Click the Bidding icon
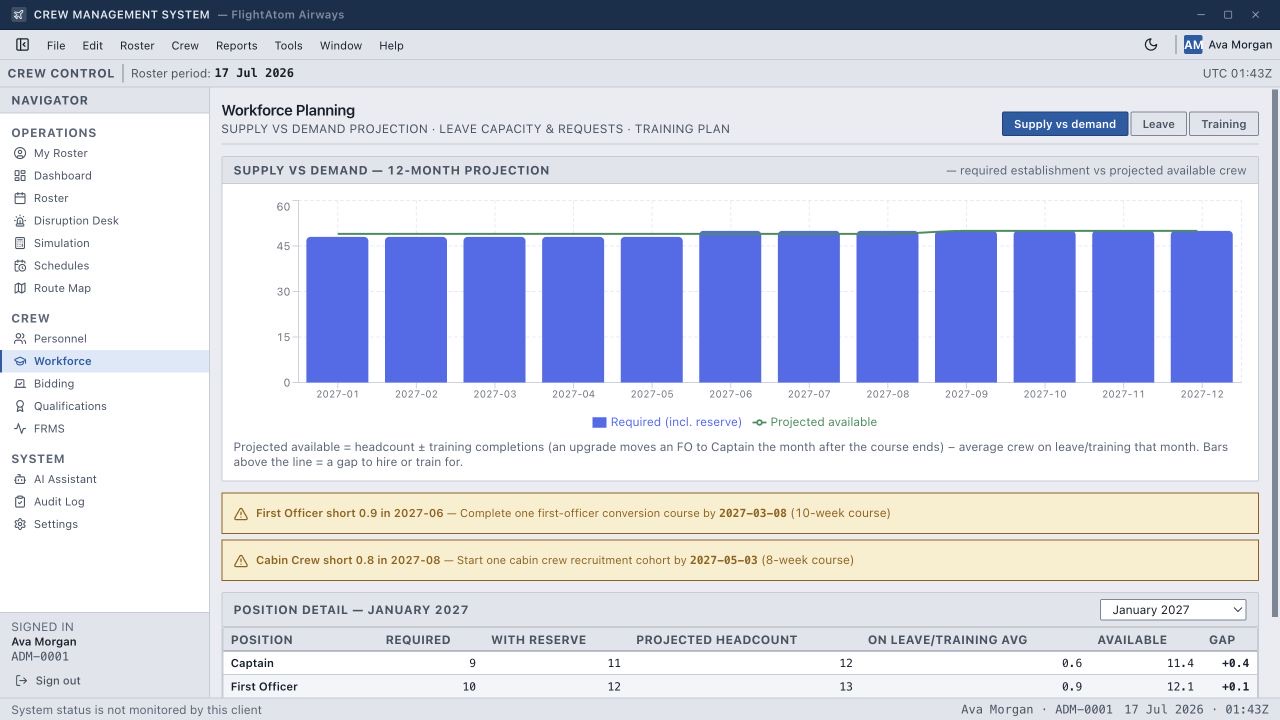Image resolution: width=1280 pixels, height=720 pixels. pyautogui.click(x=20, y=384)
